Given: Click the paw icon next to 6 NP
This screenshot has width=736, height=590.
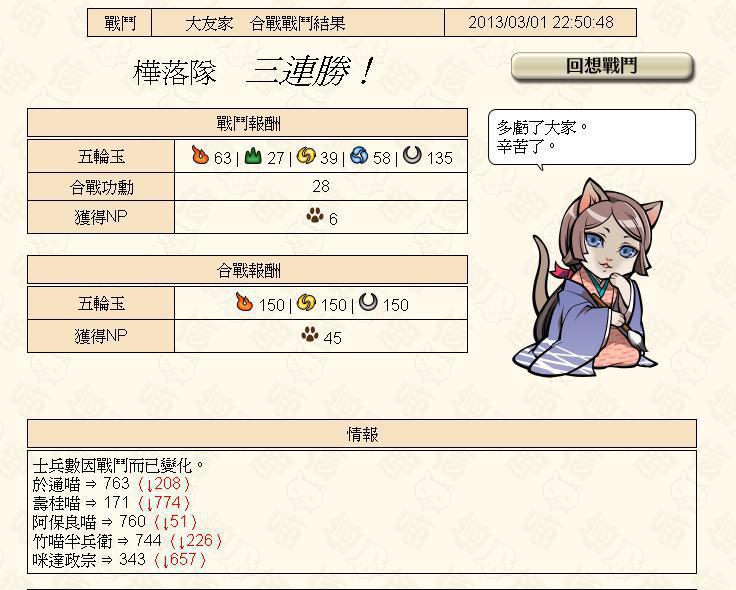Looking at the screenshot, I should 315,215.
